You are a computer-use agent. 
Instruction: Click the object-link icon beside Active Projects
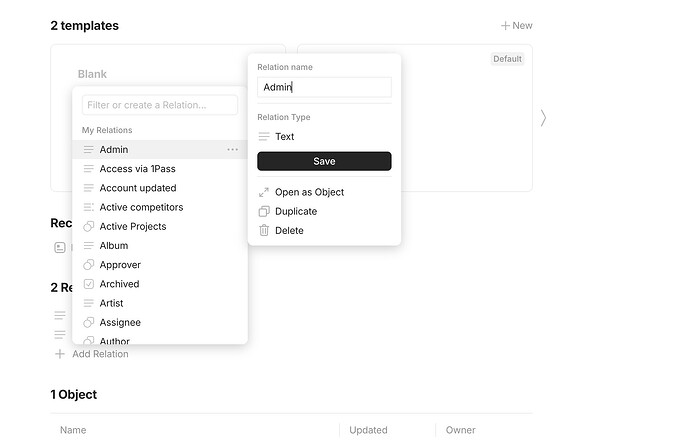[88, 226]
